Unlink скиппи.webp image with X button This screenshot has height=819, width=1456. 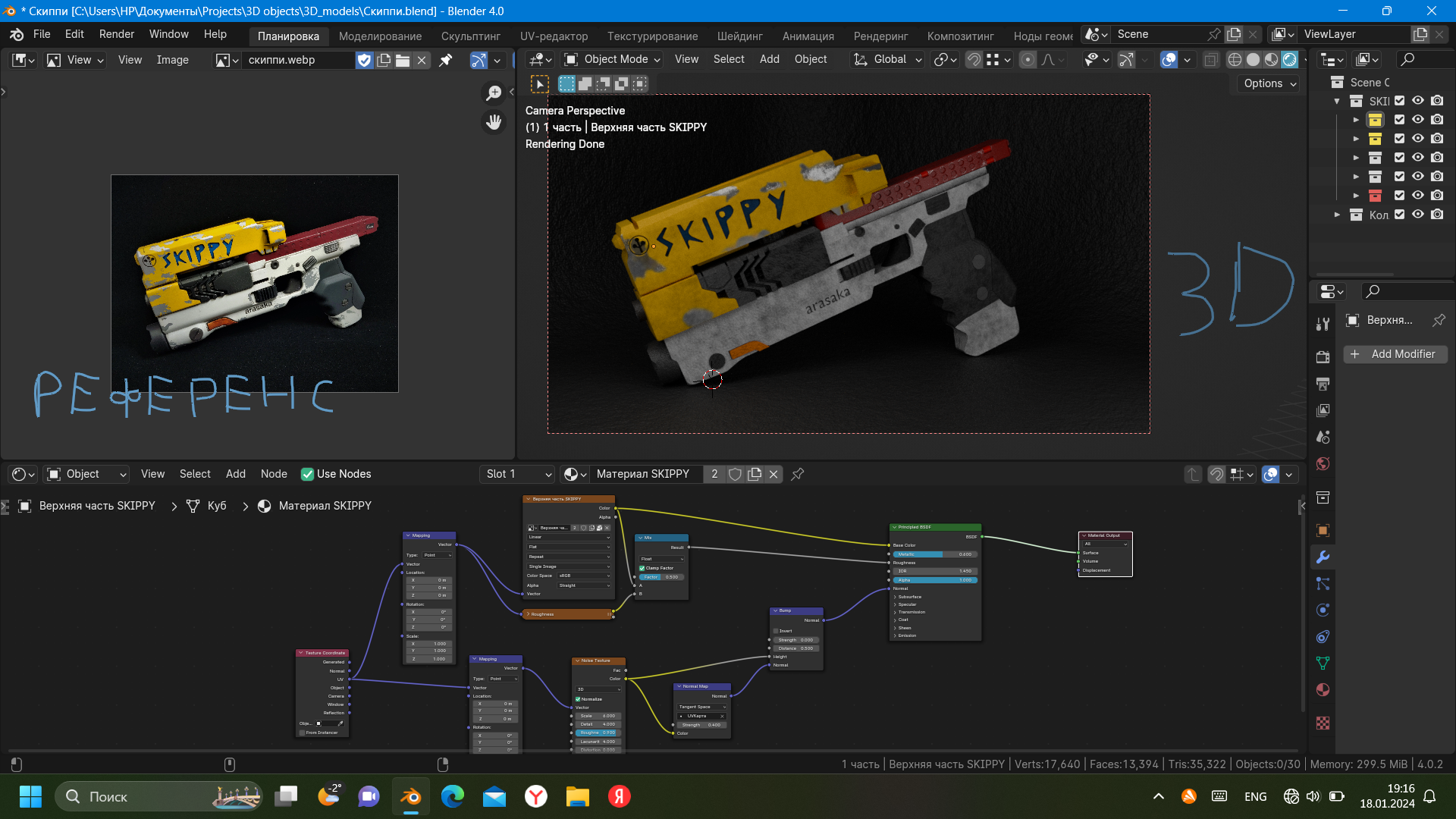click(x=422, y=60)
